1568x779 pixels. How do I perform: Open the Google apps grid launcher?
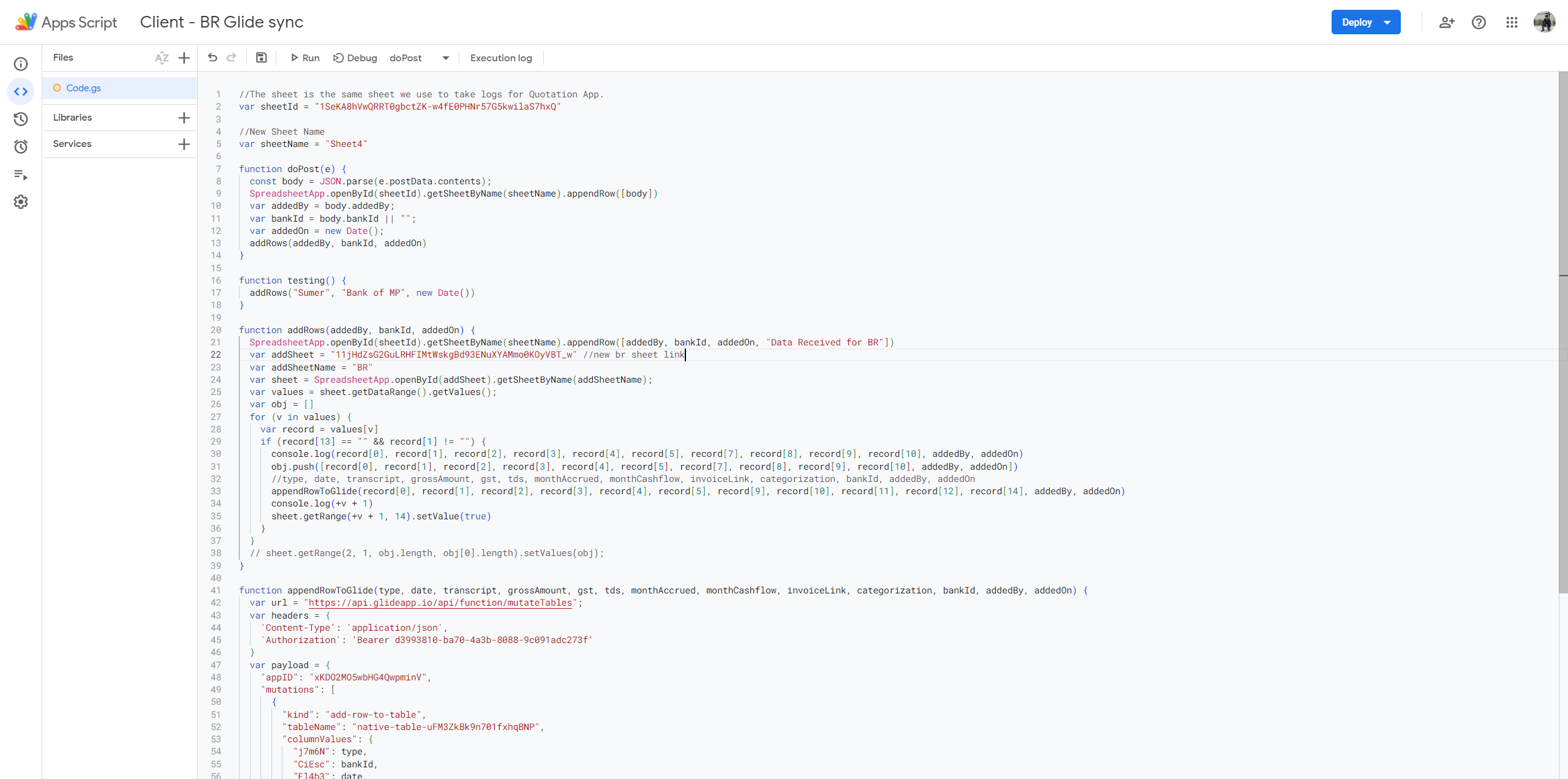tap(1512, 23)
